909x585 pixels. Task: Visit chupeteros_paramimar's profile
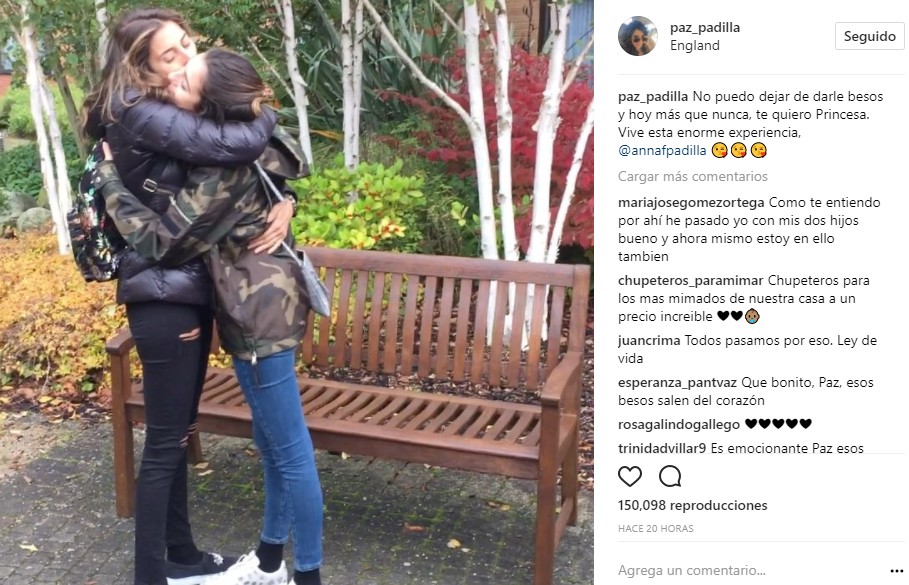[690, 281]
